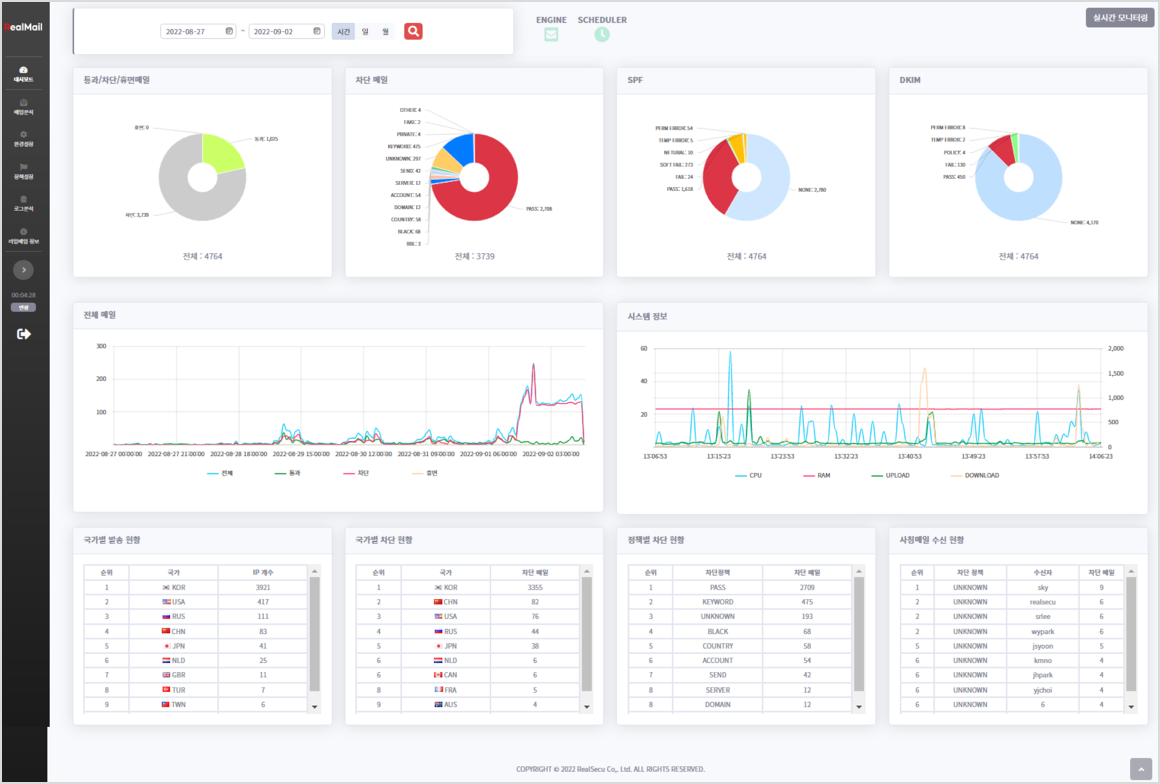Toggle the CPU series in system chart legend

tap(748, 475)
